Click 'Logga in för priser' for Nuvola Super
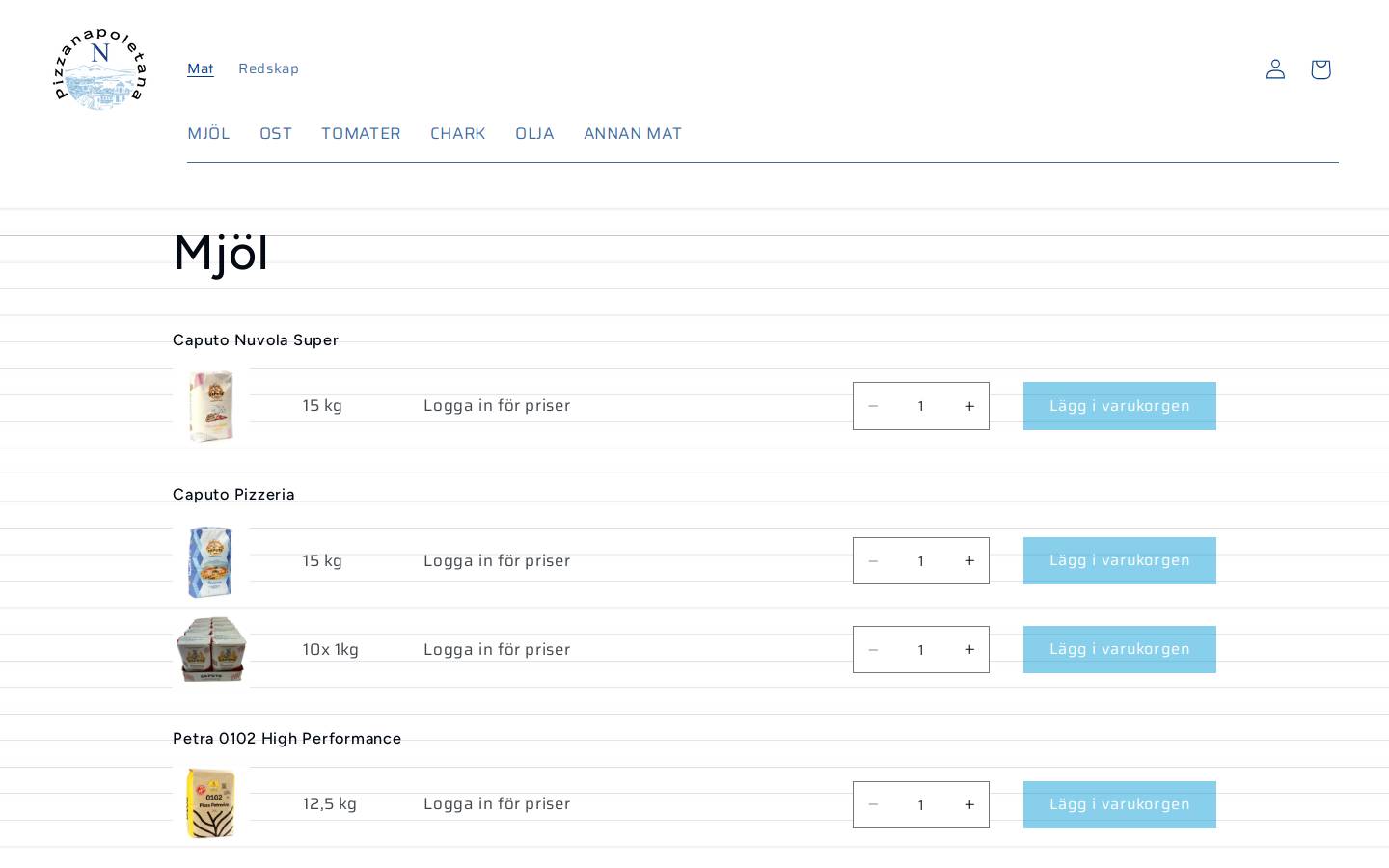The image size is (1389, 868). click(x=497, y=405)
